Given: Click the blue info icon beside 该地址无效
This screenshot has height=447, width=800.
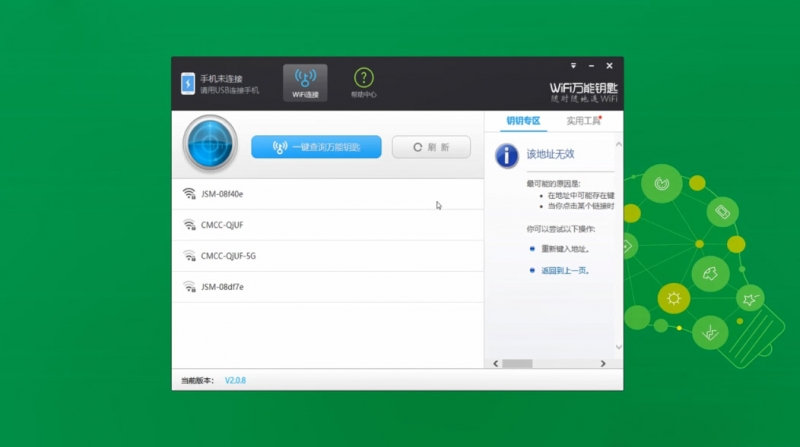Looking at the screenshot, I should pos(507,156).
